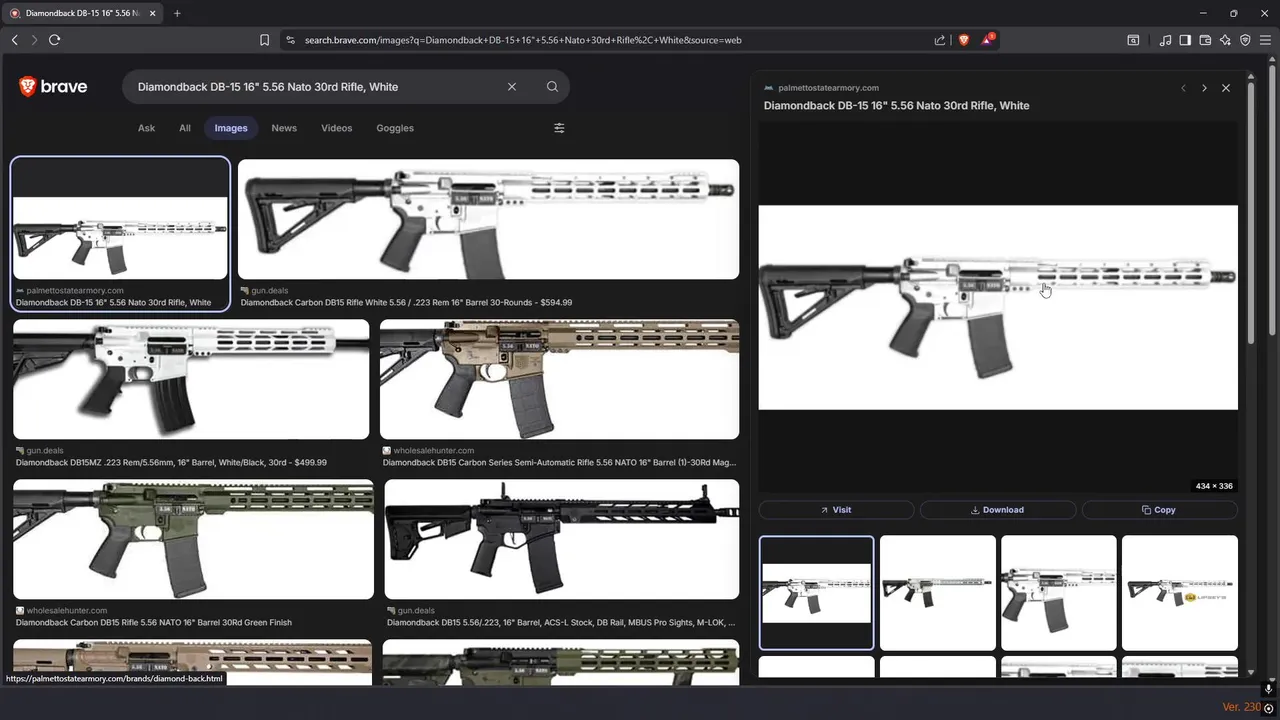This screenshot has height=720, width=1280.
Task: Select the Images tab
Action: click(x=231, y=128)
